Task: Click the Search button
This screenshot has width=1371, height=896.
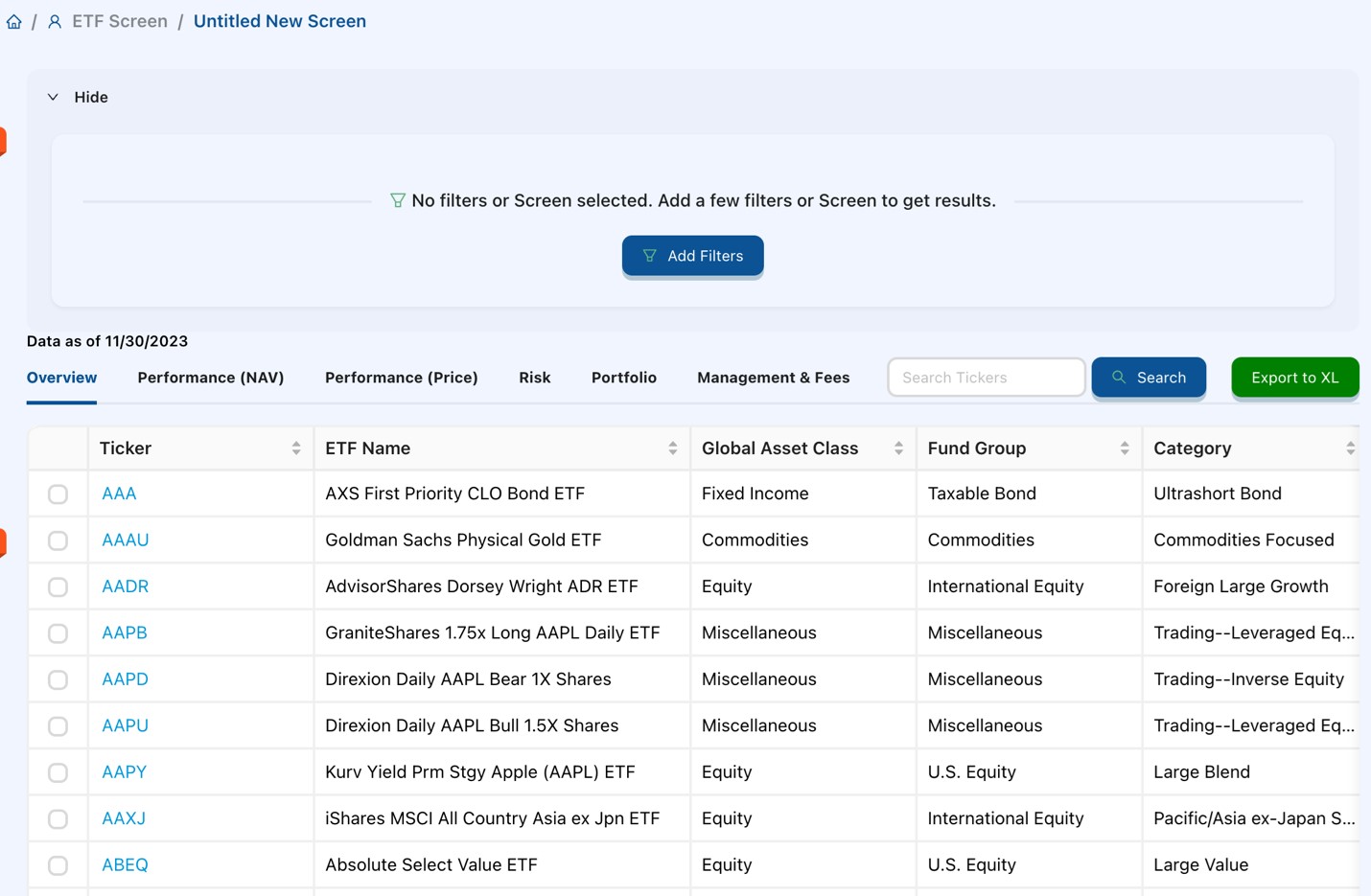Action: [1149, 378]
